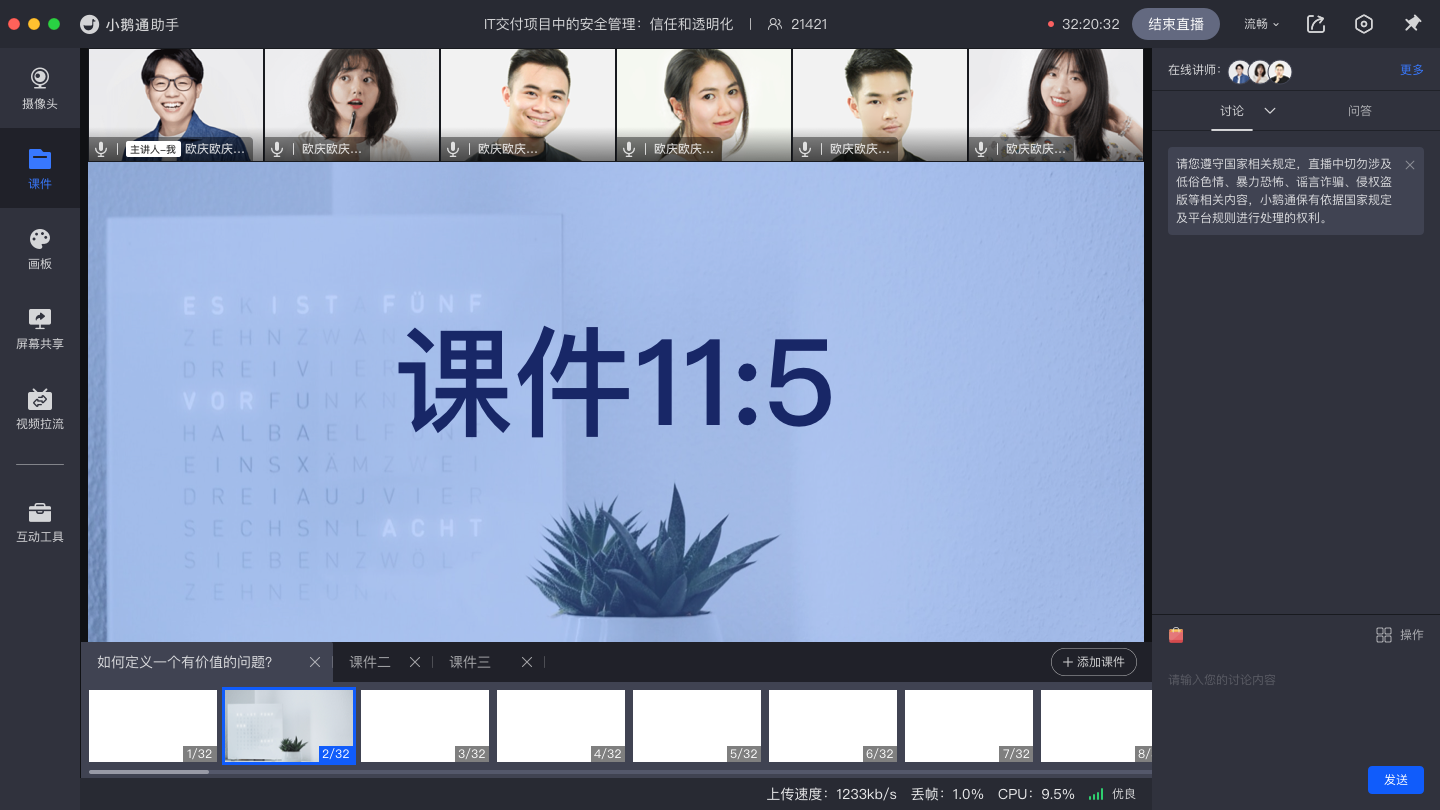Viewport: 1440px width, 810px height.
Task: Start 屏幕共享 screen sharing
Action: (40, 328)
